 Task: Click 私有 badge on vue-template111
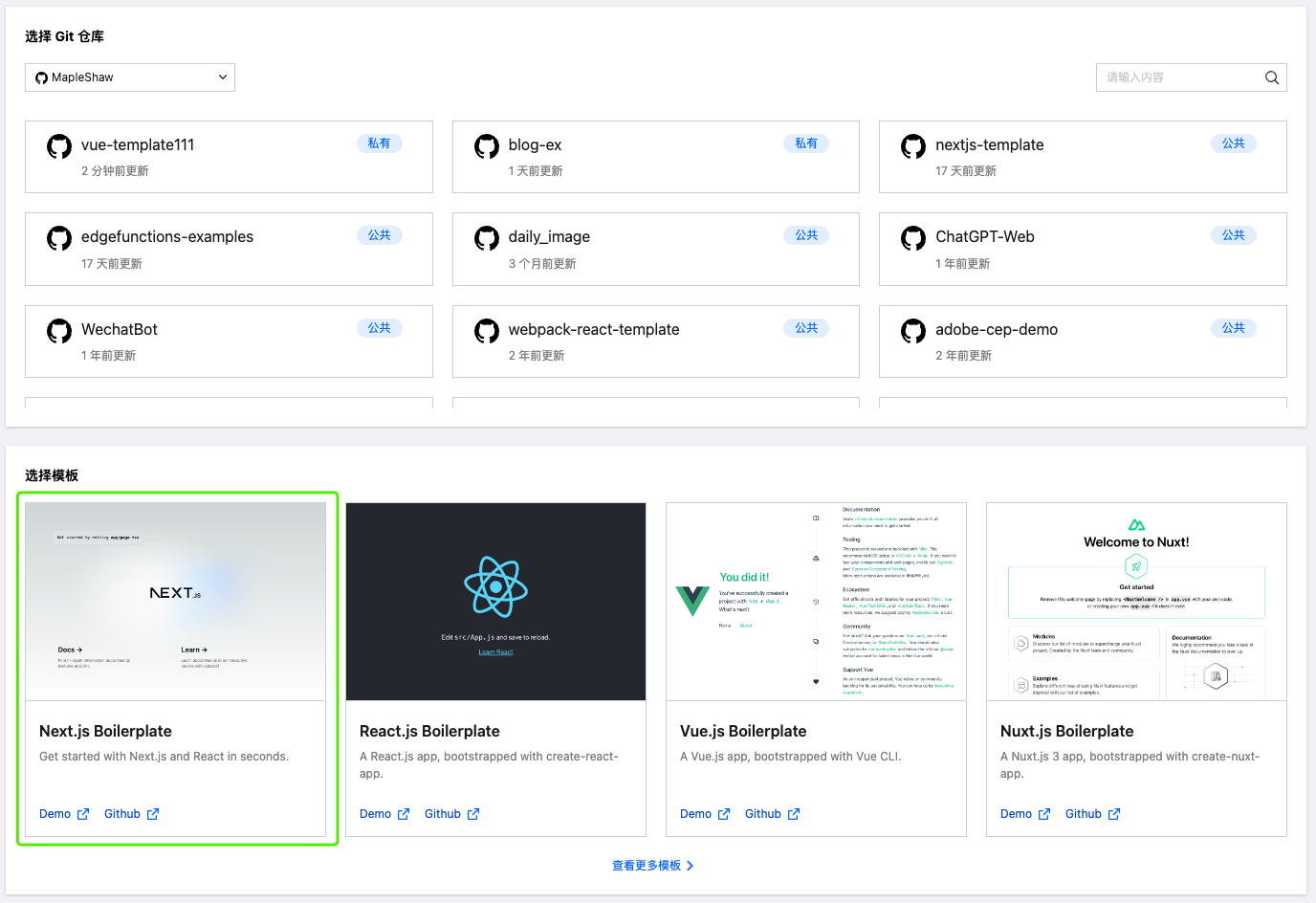pyautogui.click(x=380, y=143)
